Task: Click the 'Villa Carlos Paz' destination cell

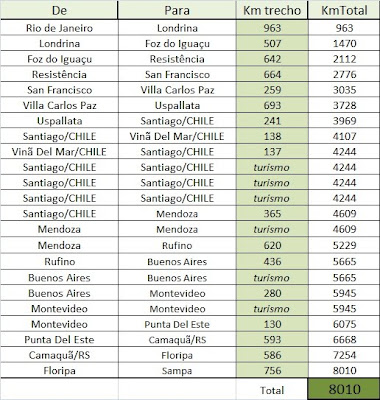Action: point(177,90)
